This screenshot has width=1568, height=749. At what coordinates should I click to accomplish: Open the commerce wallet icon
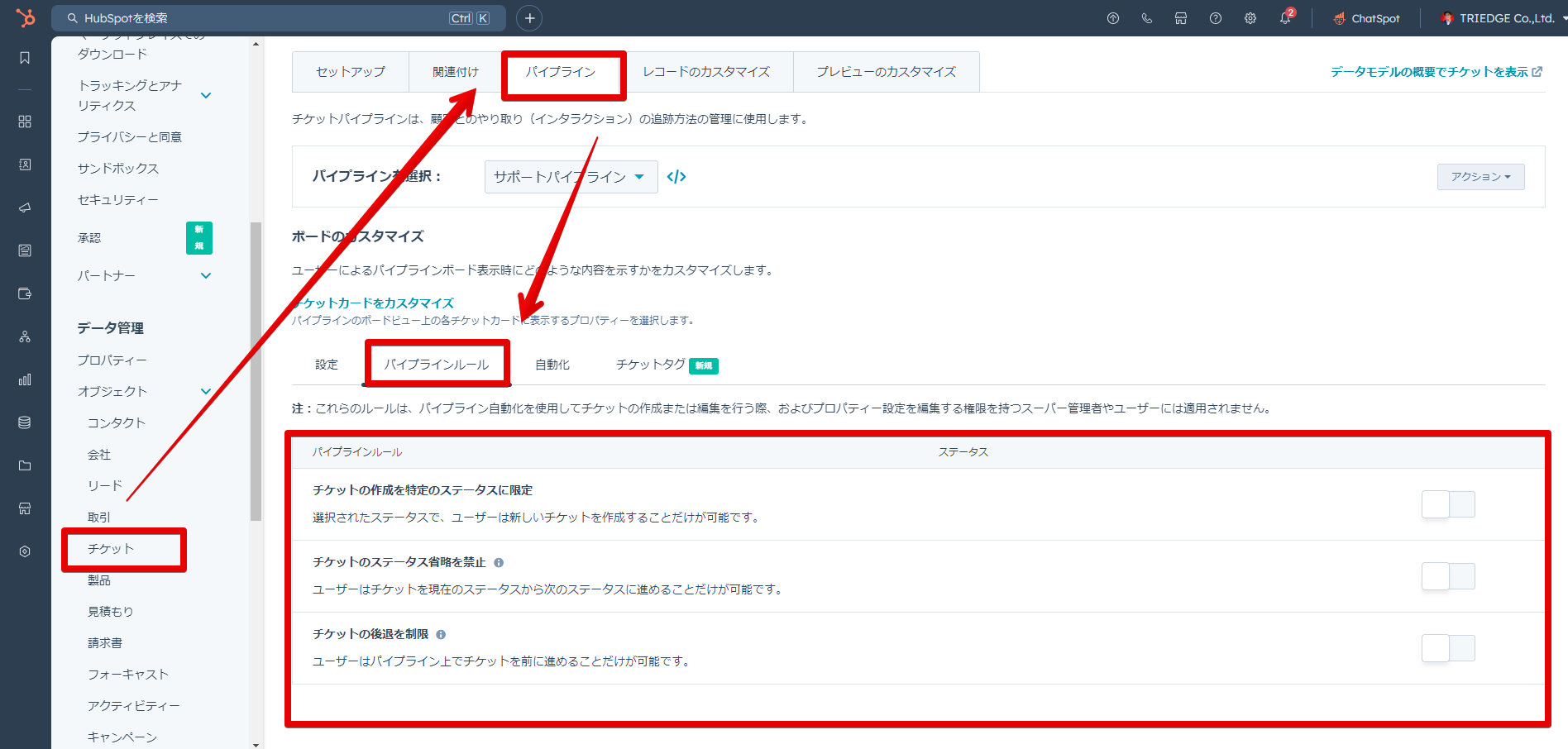coord(25,293)
